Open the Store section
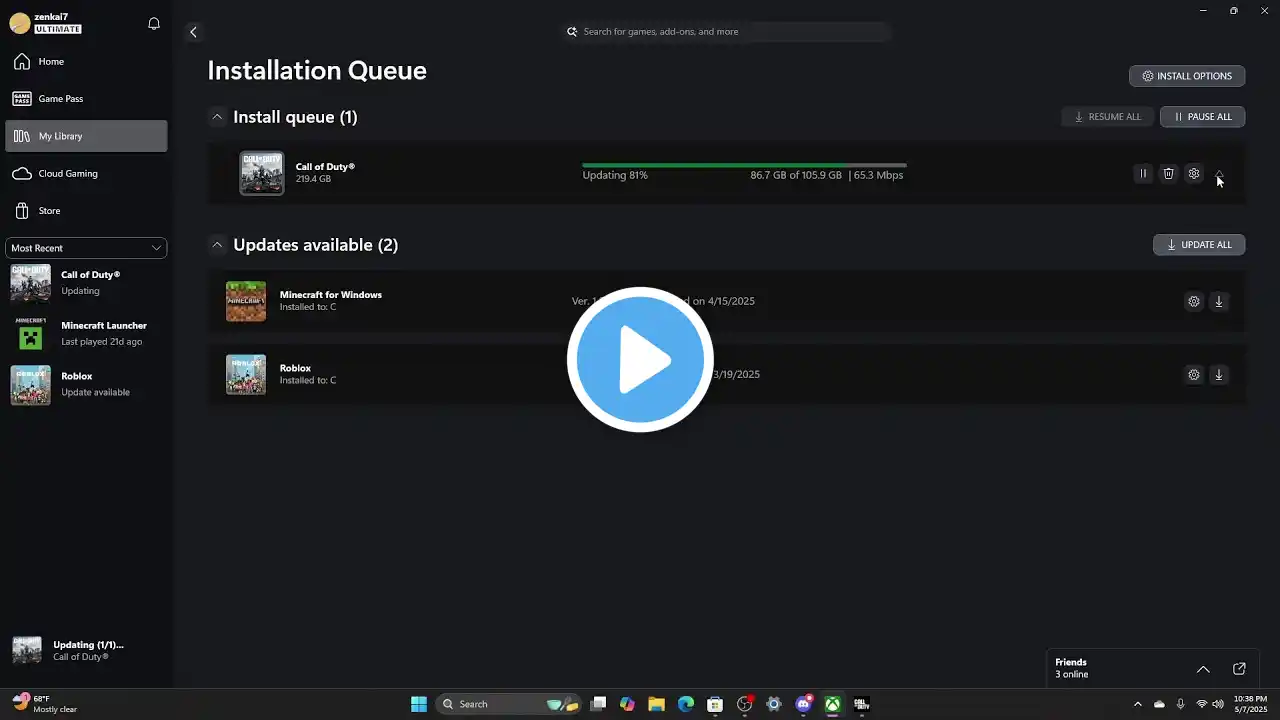Viewport: 1280px width, 720px height. tap(86, 211)
